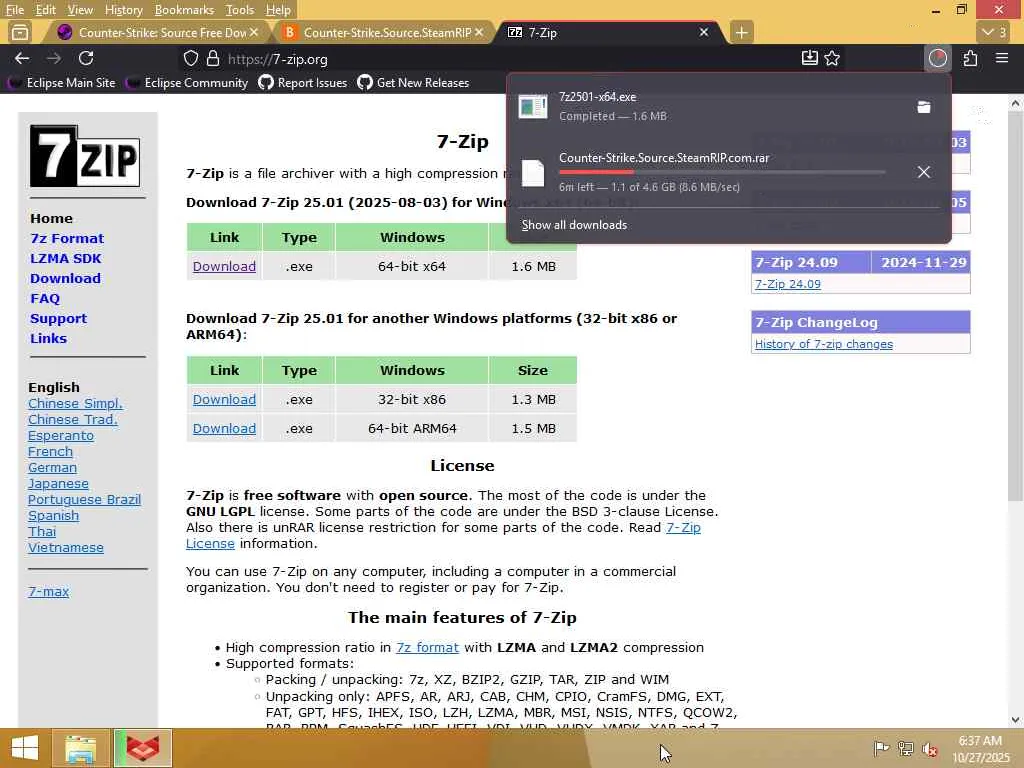
Task: Switch to Counter-Strike: Source Free Download tab
Action: pyautogui.click(x=155, y=32)
